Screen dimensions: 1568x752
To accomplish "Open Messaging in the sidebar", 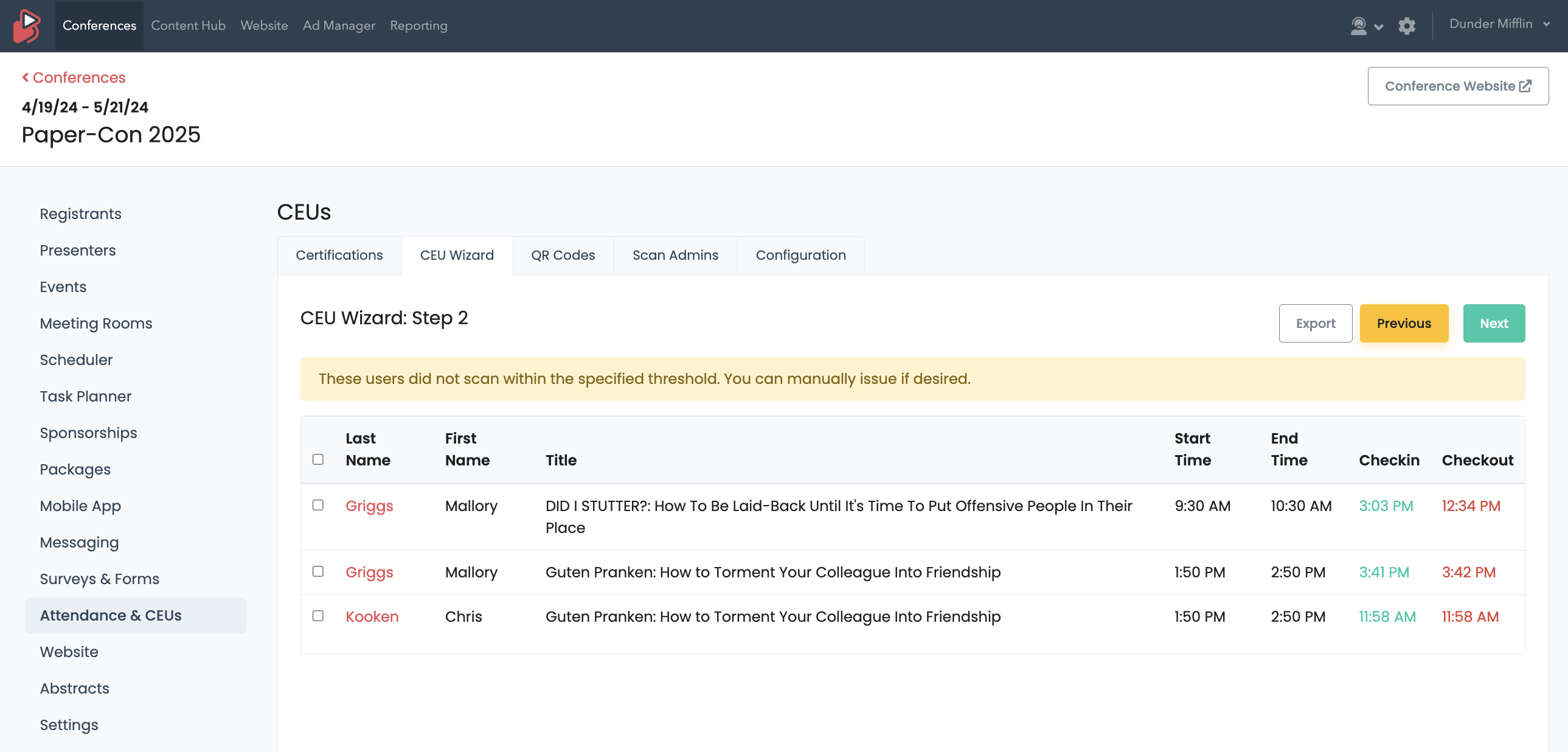I will click(x=78, y=543).
